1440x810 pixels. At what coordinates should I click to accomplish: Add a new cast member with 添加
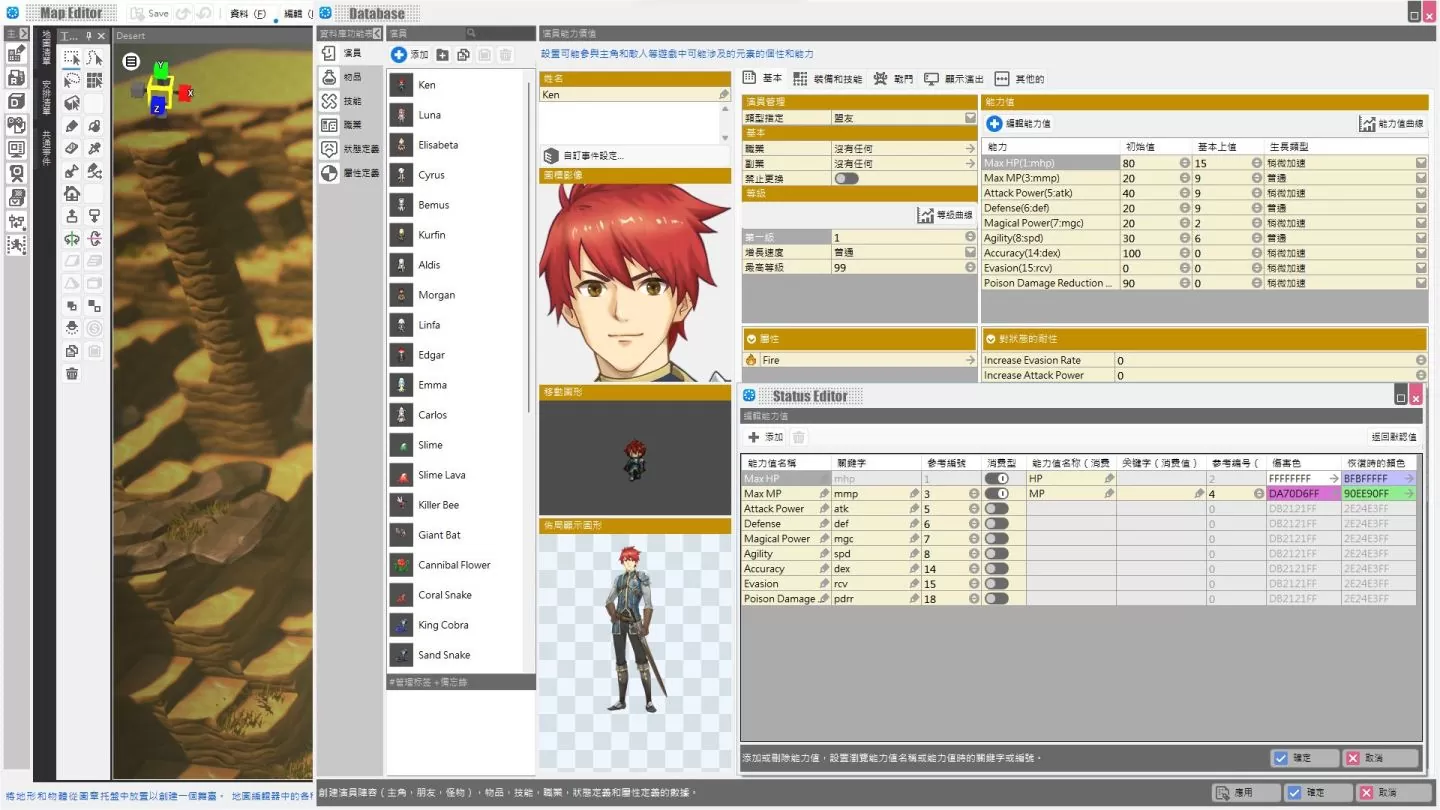(x=410, y=55)
